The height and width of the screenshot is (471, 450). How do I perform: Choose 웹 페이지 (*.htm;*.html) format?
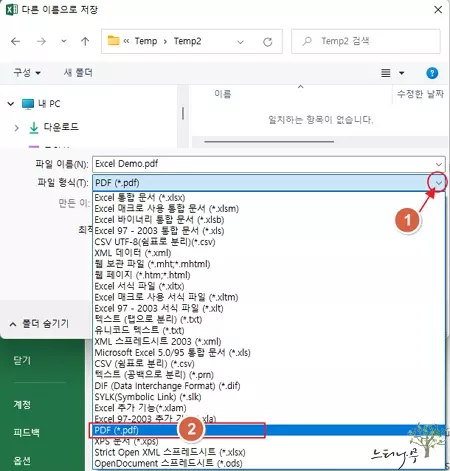tap(269, 275)
